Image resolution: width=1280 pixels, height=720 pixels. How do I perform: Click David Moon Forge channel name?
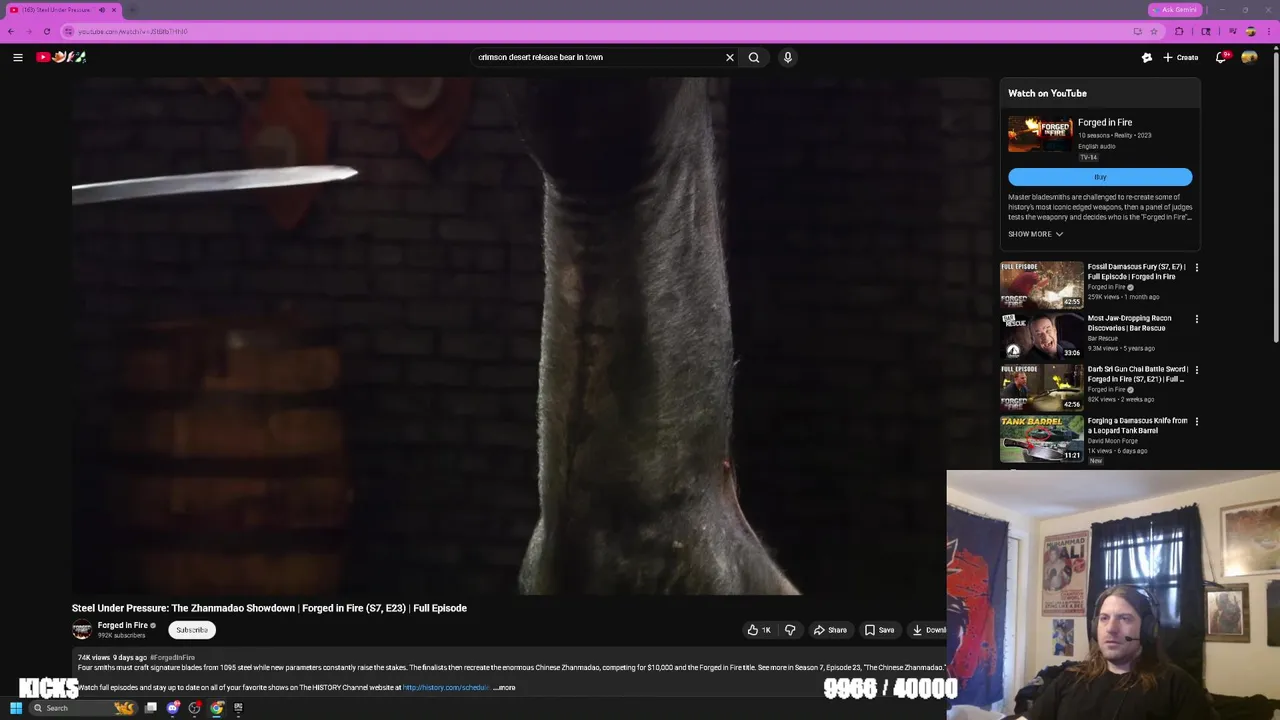pyautogui.click(x=1112, y=441)
